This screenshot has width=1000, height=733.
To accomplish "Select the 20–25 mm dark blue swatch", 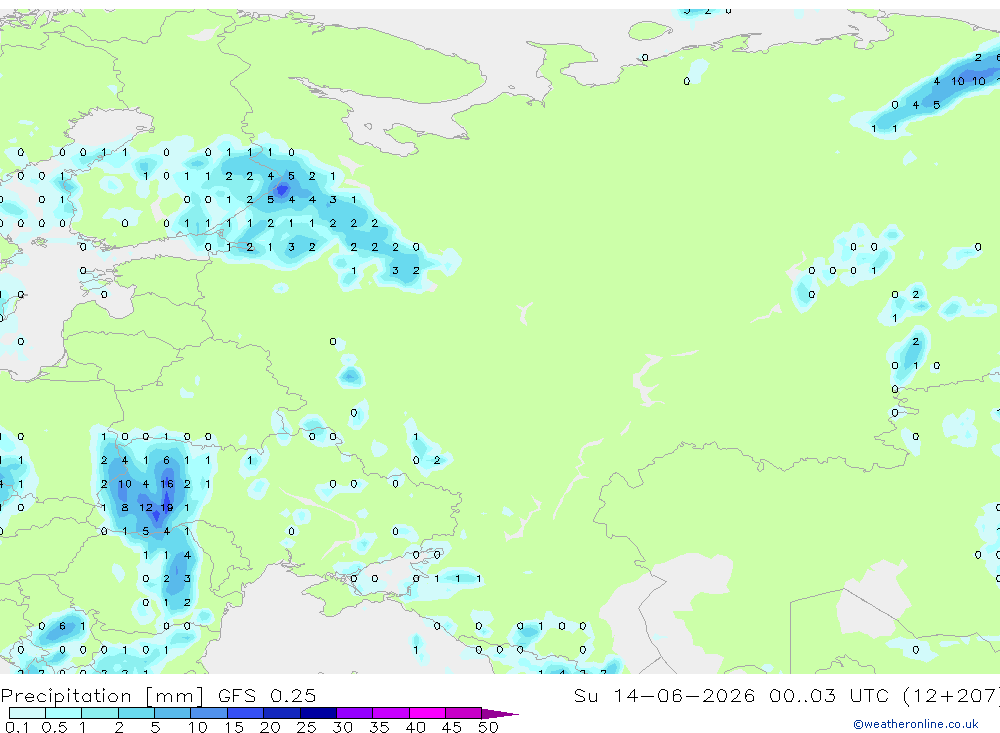I will [282, 713].
